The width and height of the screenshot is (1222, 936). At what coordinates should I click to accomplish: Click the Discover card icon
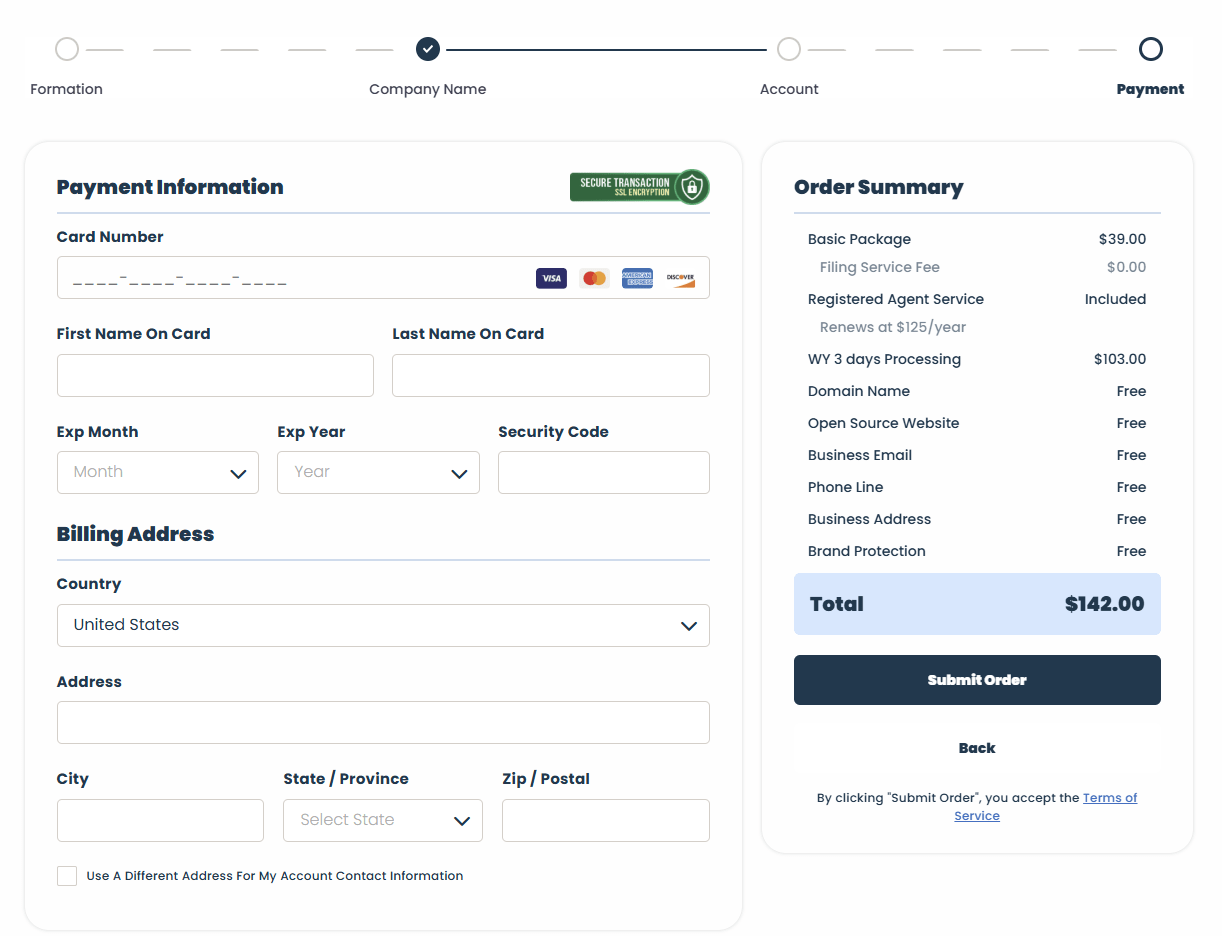[680, 278]
